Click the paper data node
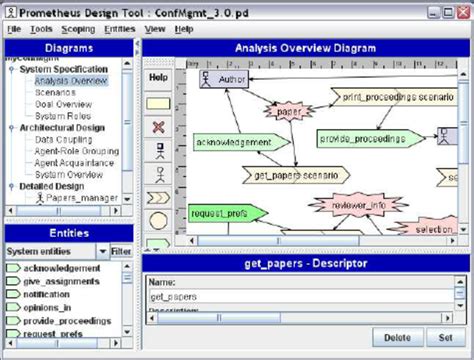The width and height of the screenshot is (474, 360). [x=289, y=112]
